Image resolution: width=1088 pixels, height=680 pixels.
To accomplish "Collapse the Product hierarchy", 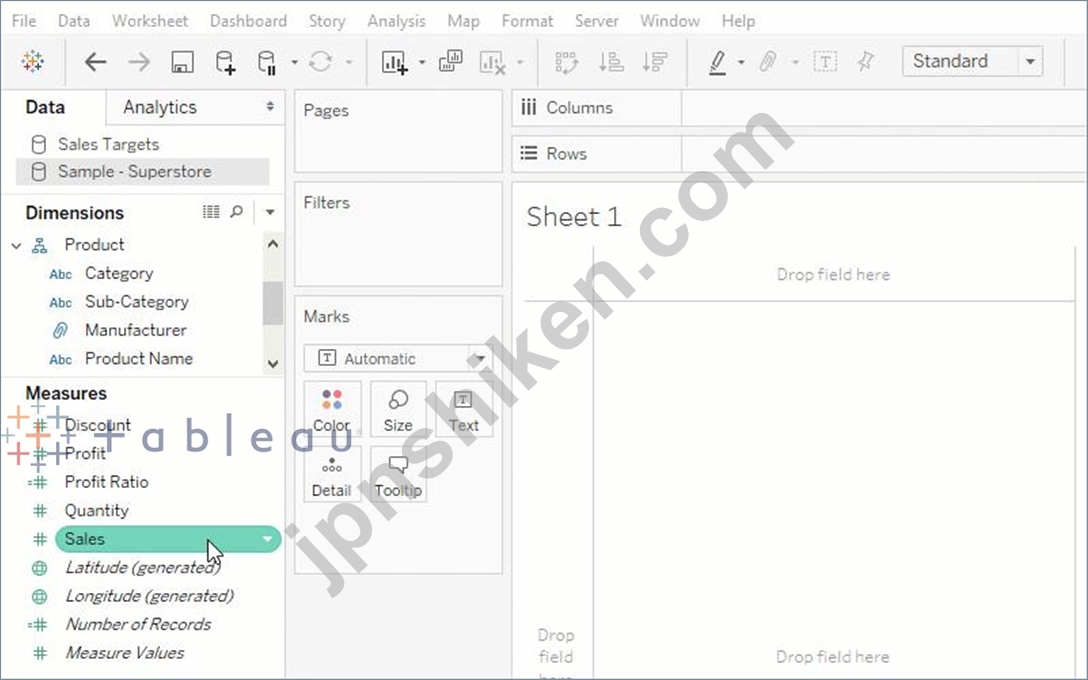I will click(17, 246).
